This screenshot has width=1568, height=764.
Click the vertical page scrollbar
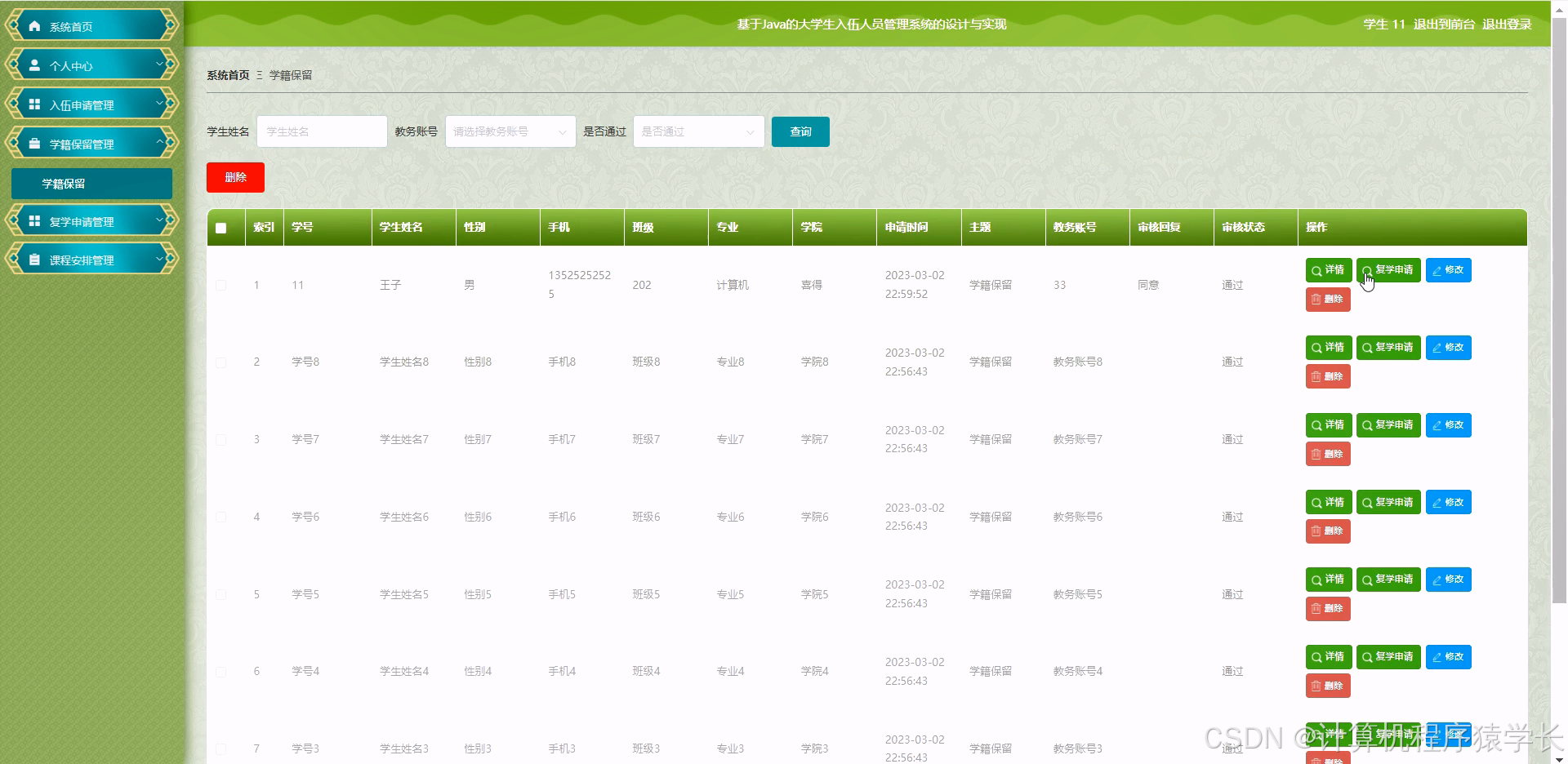point(1559,310)
